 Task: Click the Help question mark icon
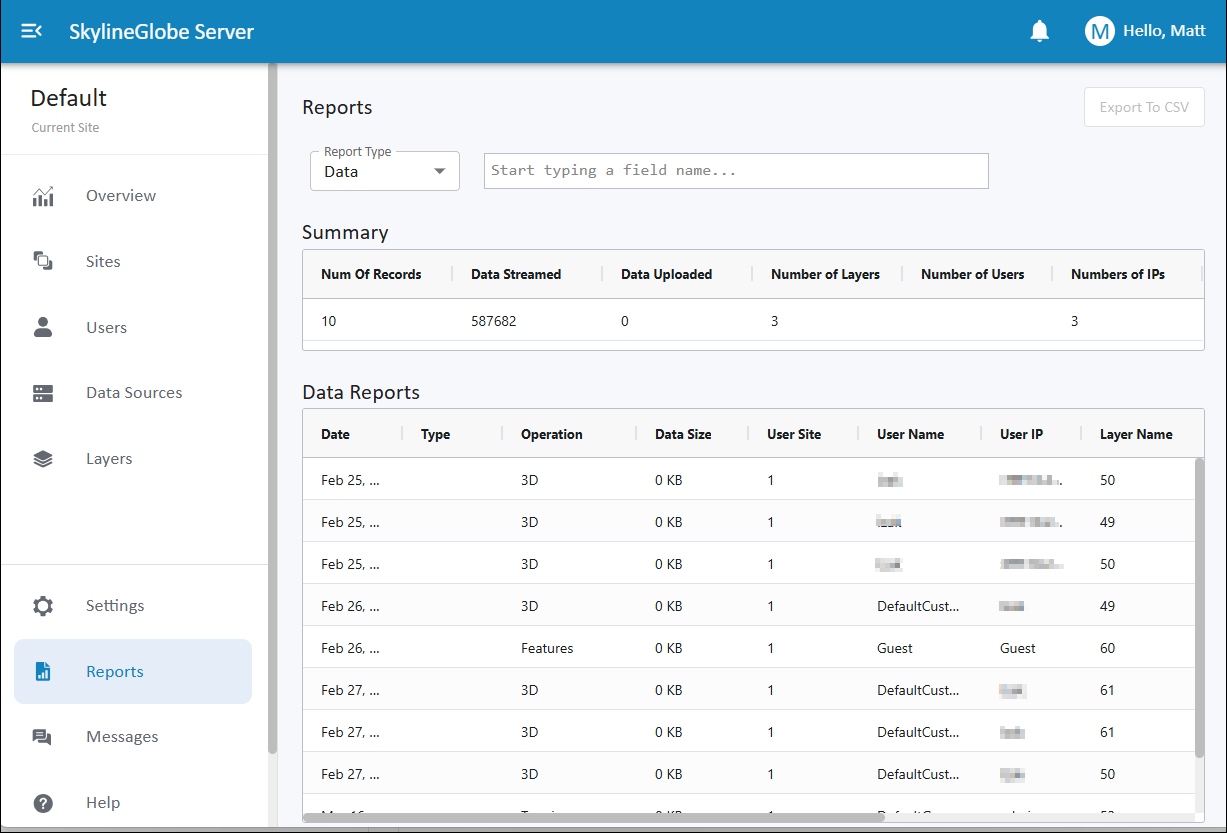pos(43,803)
